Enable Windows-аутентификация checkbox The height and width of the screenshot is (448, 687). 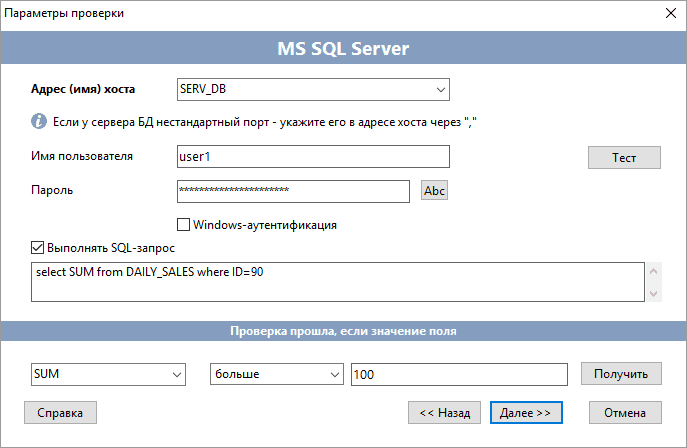click(183, 225)
